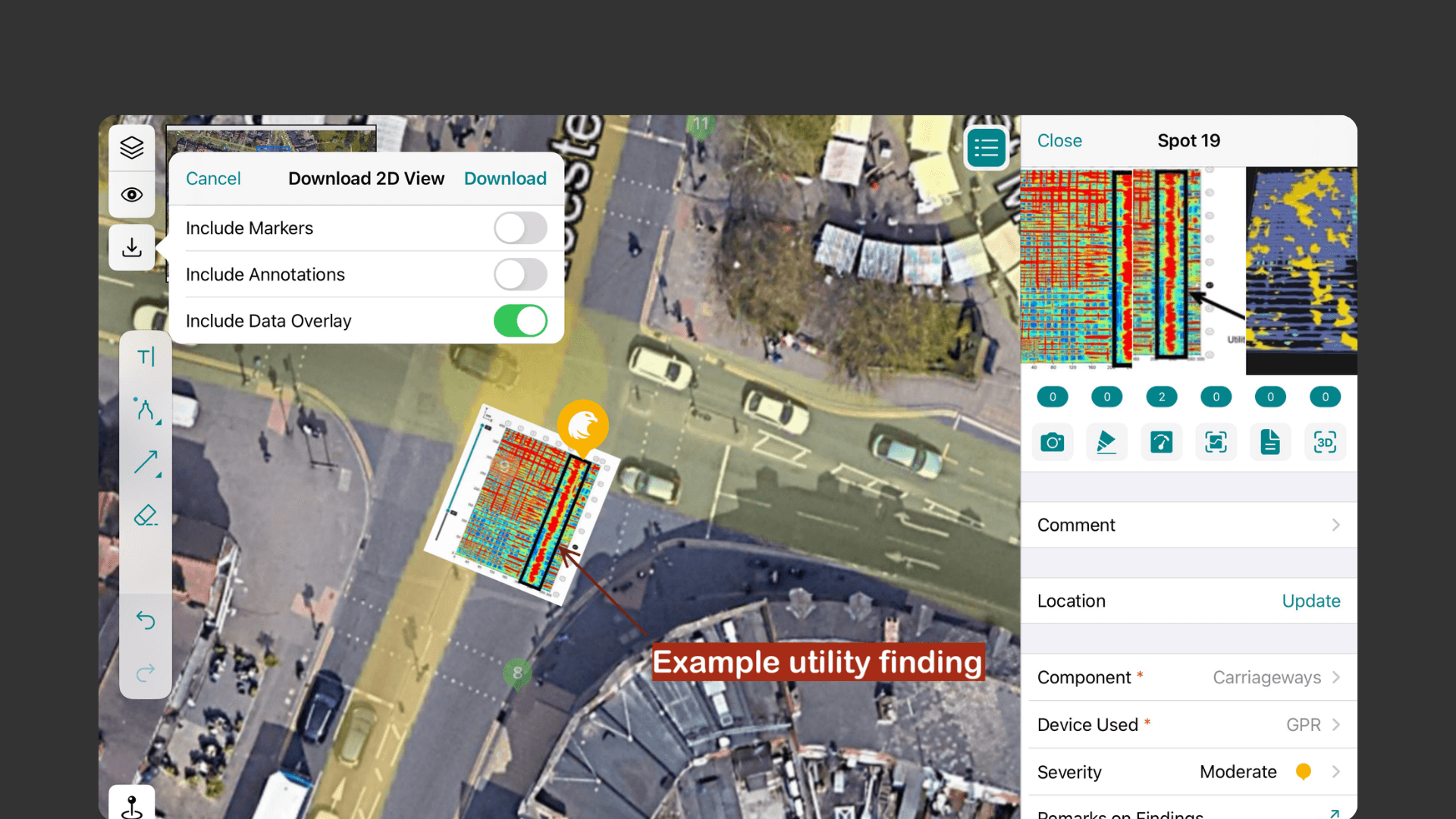Click the Include Data Overlay label
1456x819 pixels.
click(268, 321)
